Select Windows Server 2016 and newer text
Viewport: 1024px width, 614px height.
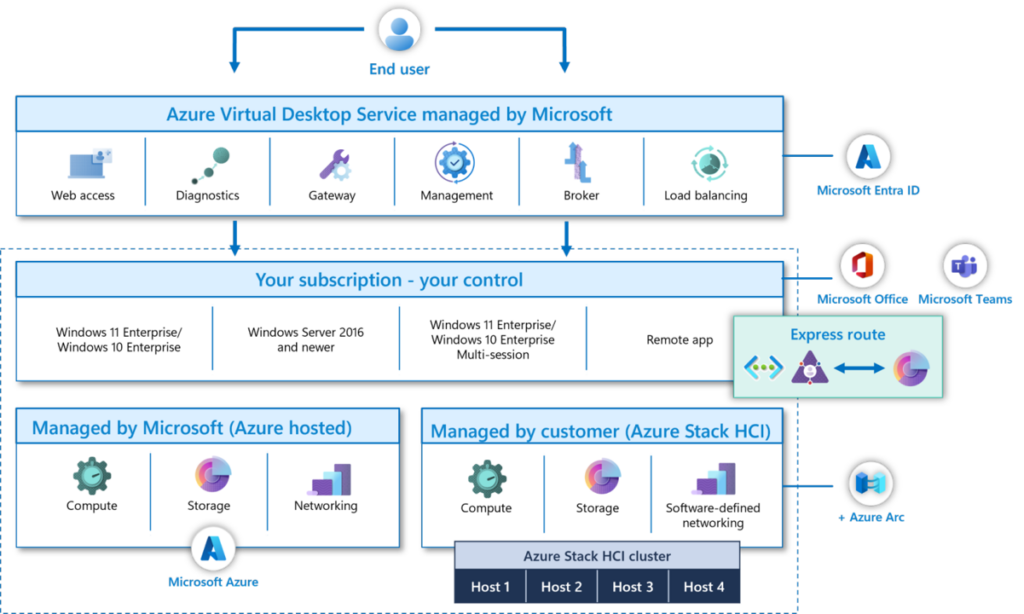tap(304, 340)
